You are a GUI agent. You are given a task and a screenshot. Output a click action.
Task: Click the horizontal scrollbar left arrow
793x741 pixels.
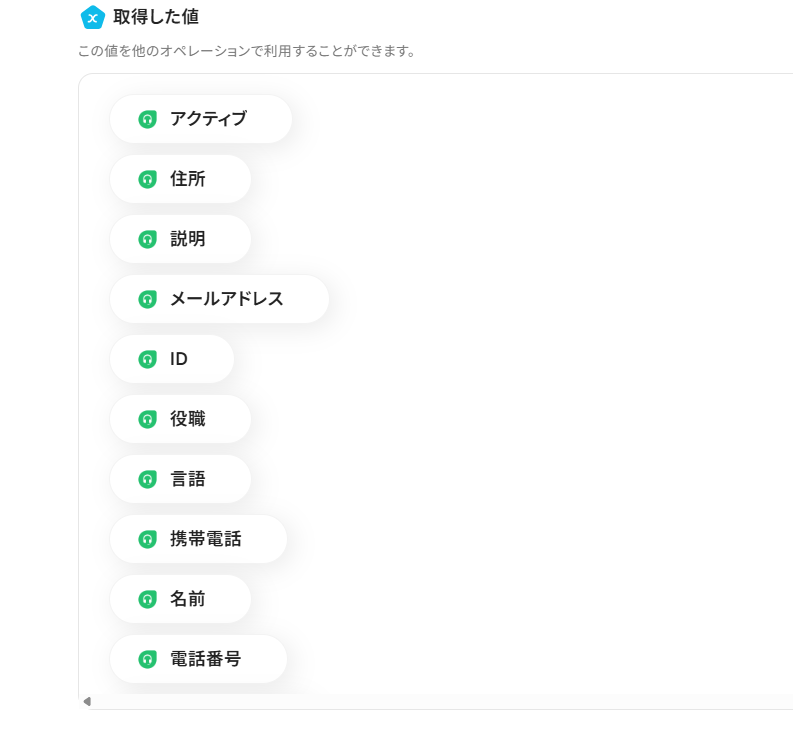point(87,701)
